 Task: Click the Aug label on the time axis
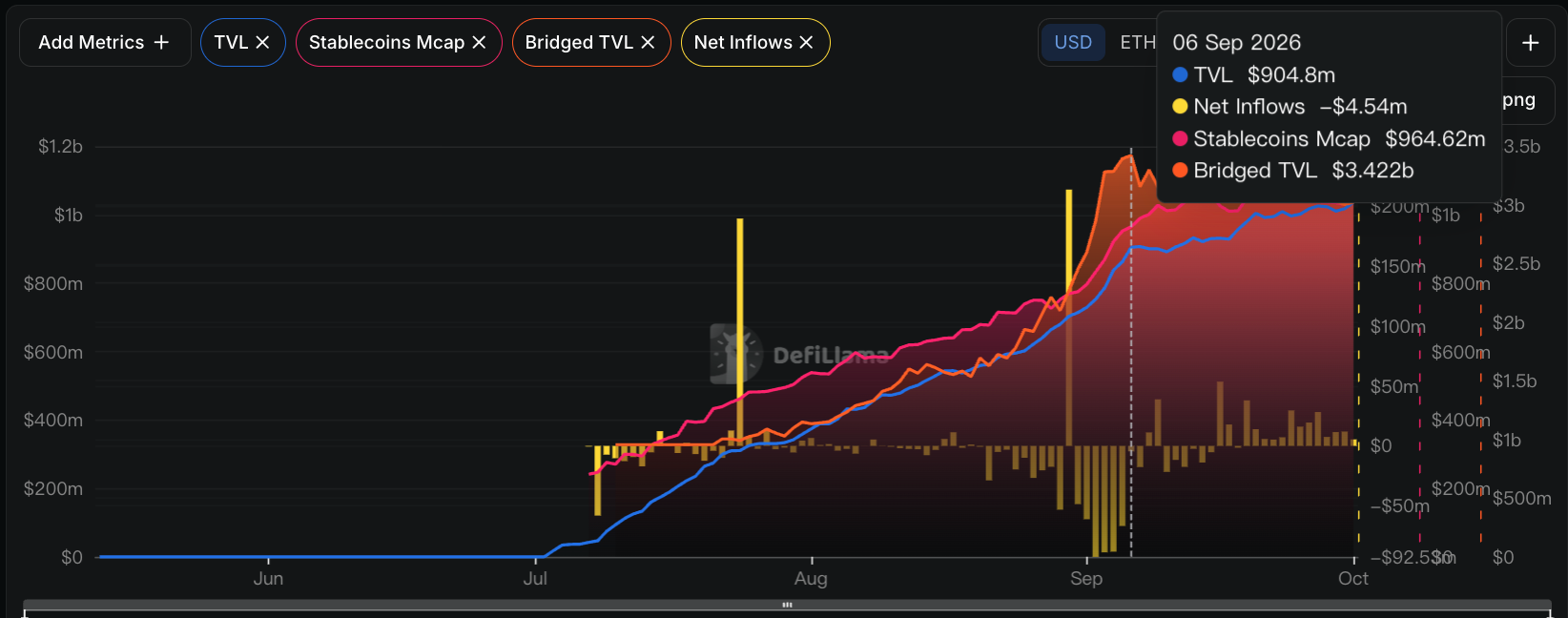coord(811,579)
